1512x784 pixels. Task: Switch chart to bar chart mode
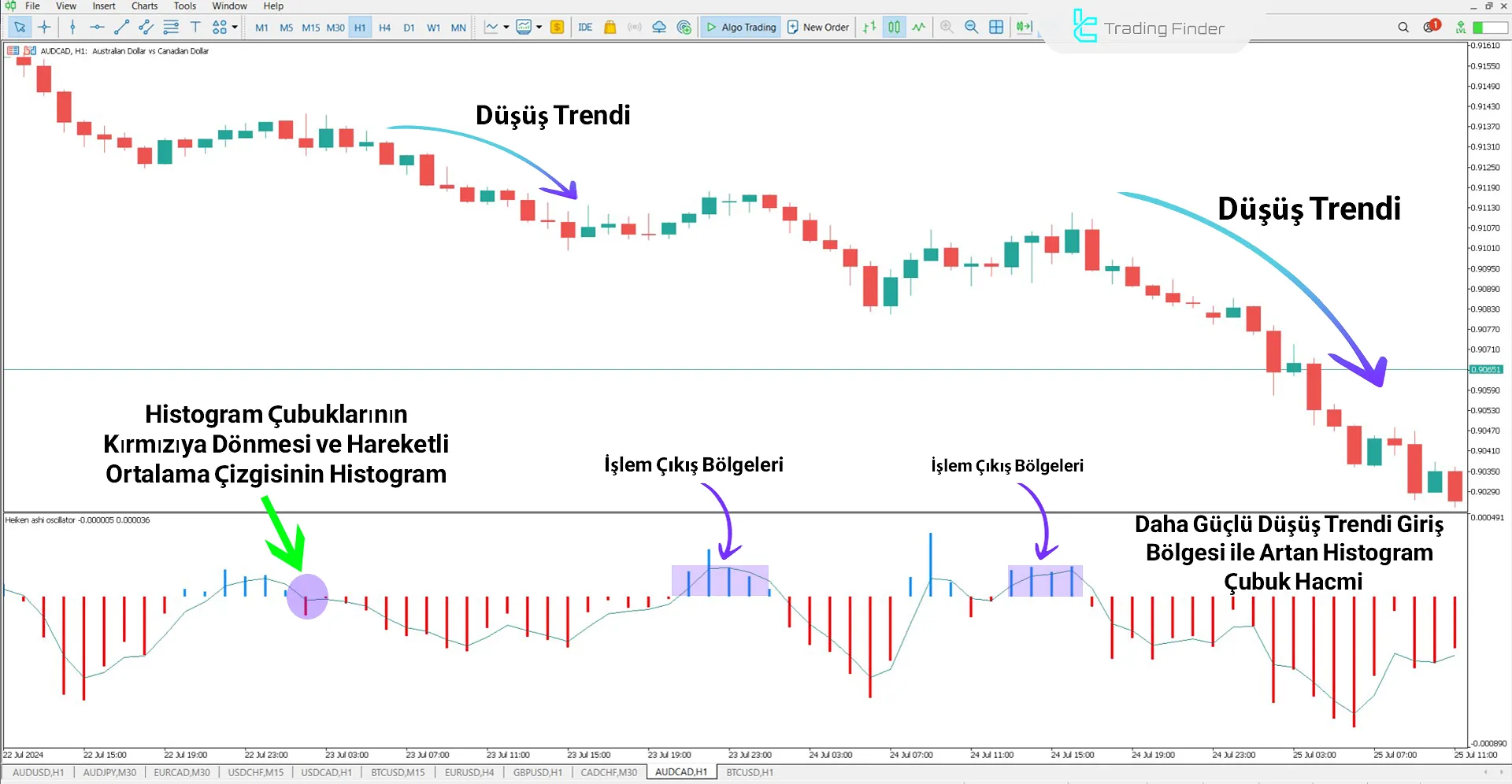(x=869, y=28)
